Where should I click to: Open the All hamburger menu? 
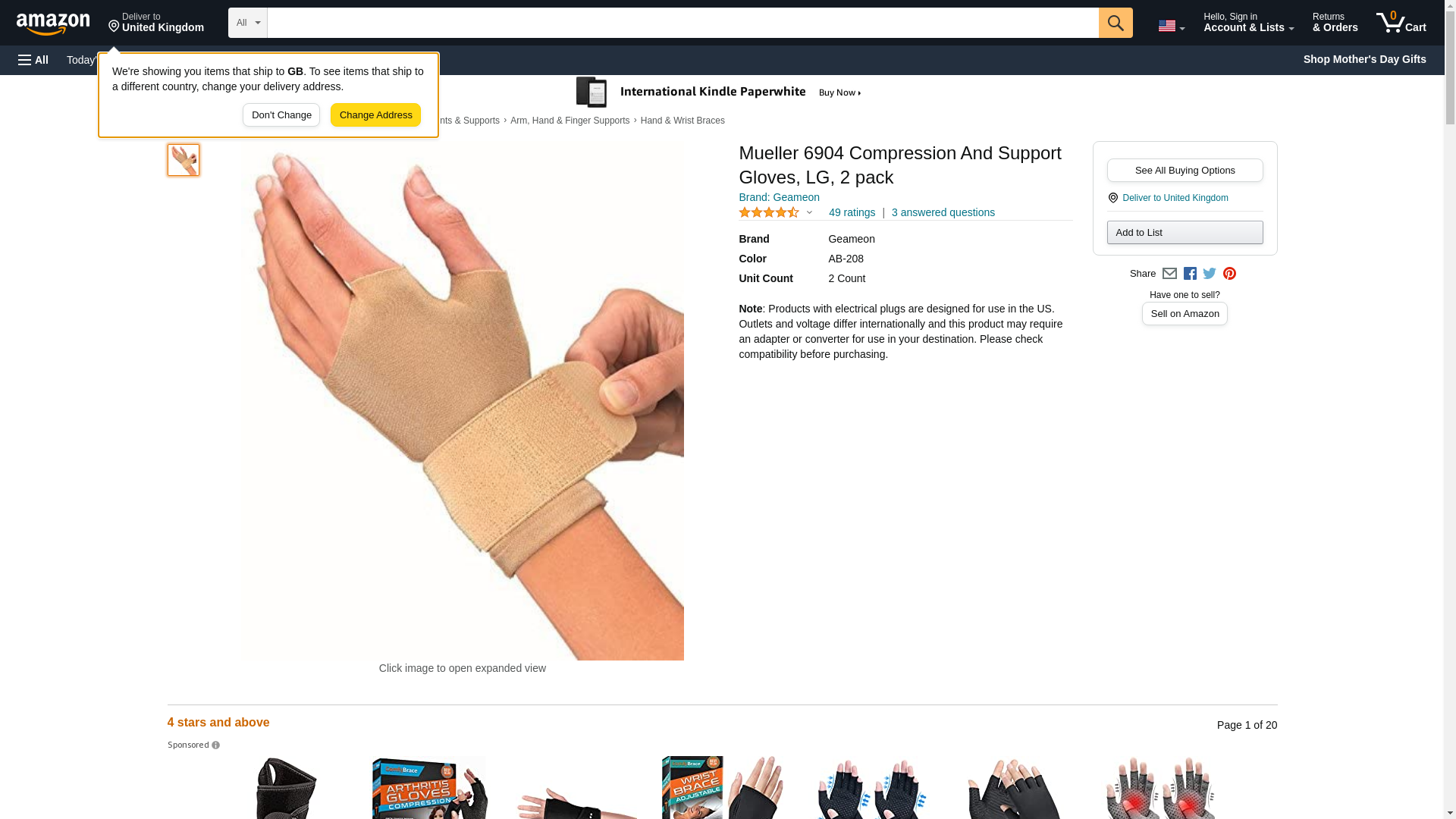33,60
